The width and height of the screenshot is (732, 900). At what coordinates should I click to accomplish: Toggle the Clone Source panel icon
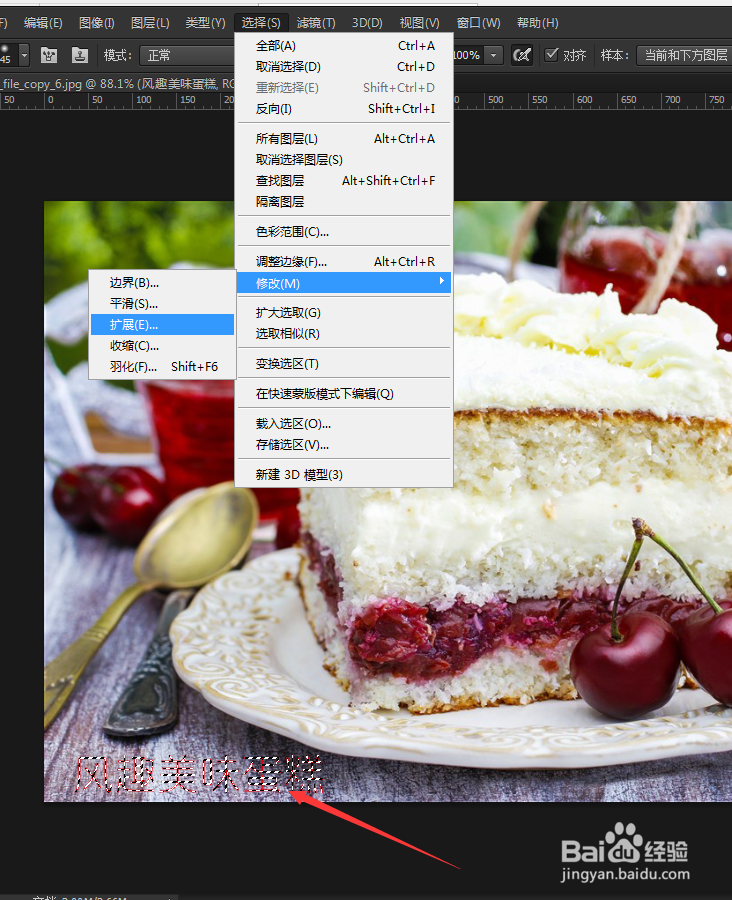point(79,55)
